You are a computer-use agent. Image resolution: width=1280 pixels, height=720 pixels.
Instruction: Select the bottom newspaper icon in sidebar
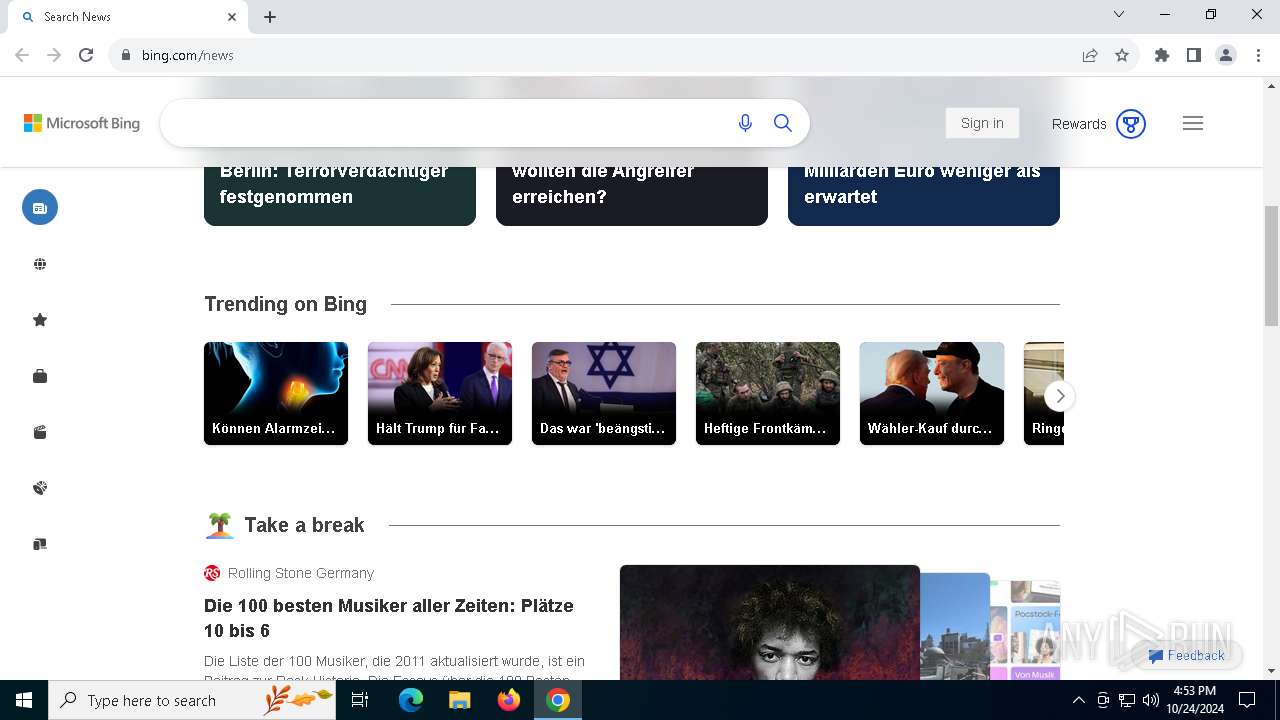40,544
